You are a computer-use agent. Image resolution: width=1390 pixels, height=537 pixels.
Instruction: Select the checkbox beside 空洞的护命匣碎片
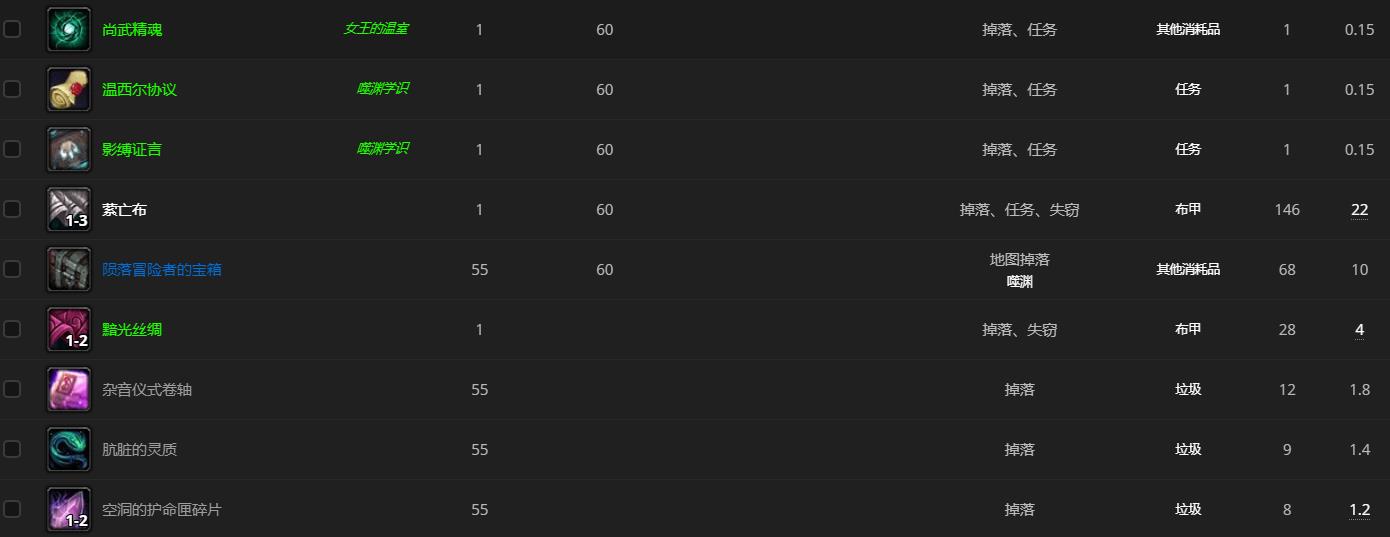tap(12, 509)
